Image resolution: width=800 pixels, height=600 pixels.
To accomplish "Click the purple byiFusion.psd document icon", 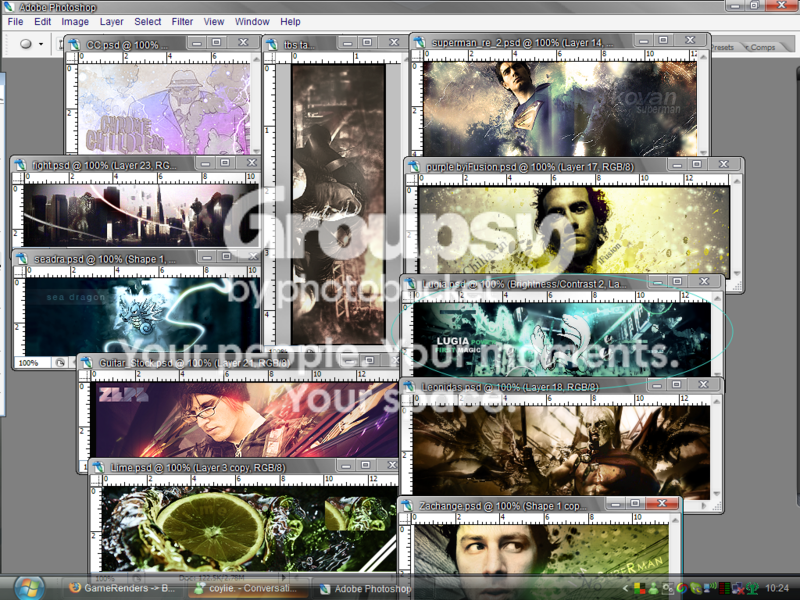I will 413,166.
